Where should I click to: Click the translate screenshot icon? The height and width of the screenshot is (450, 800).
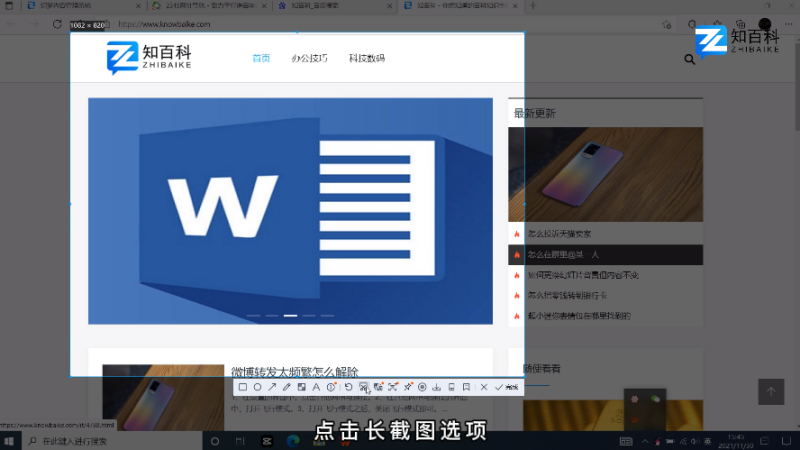click(x=378, y=387)
